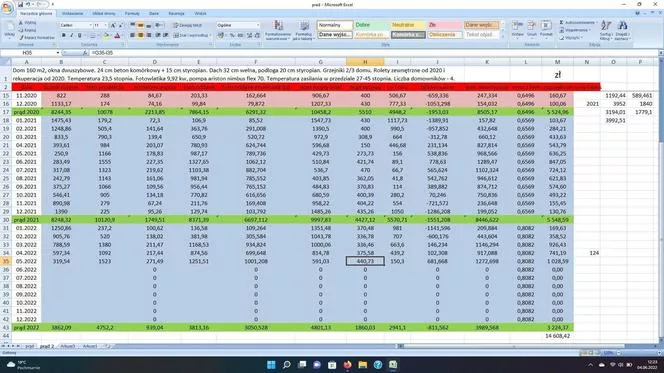664x373 pixels.
Task: Open the Ogólne number format dropdown
Action: click(x=257, y=25)
